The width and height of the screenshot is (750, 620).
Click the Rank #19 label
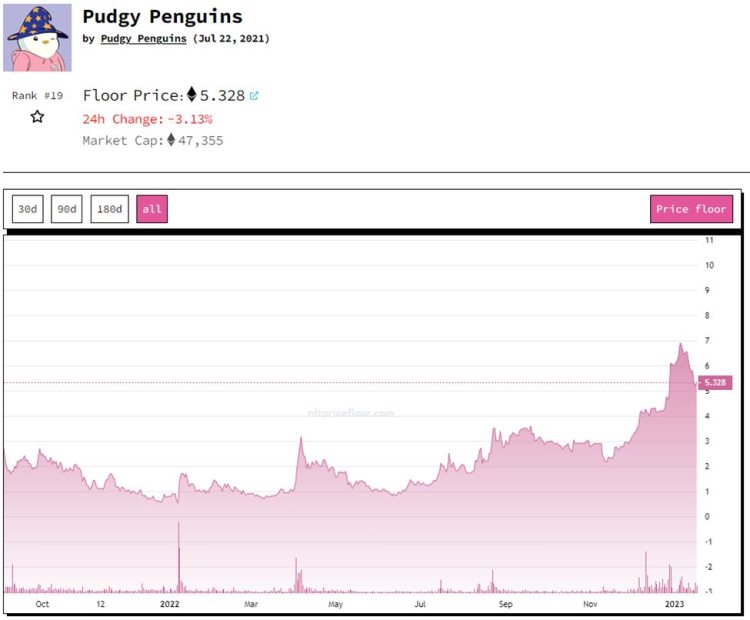[37, 96]
